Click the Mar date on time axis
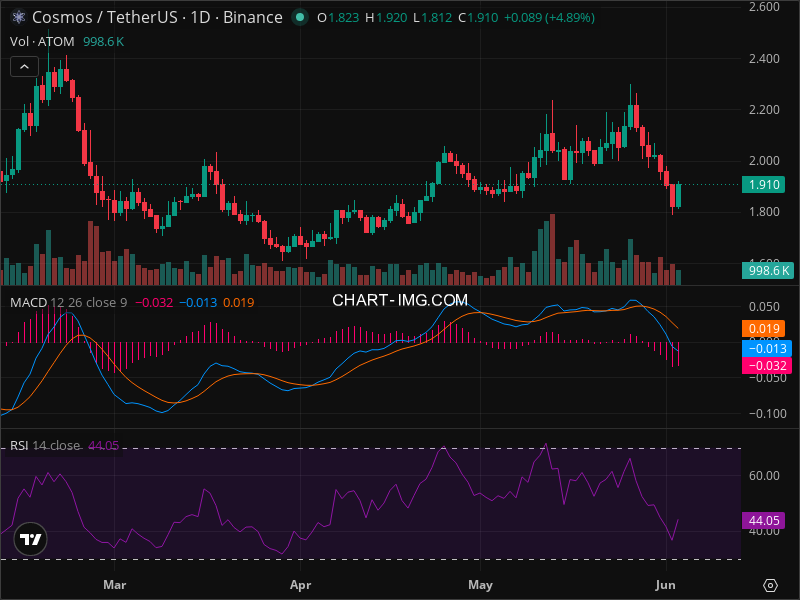 pos(114,585)
